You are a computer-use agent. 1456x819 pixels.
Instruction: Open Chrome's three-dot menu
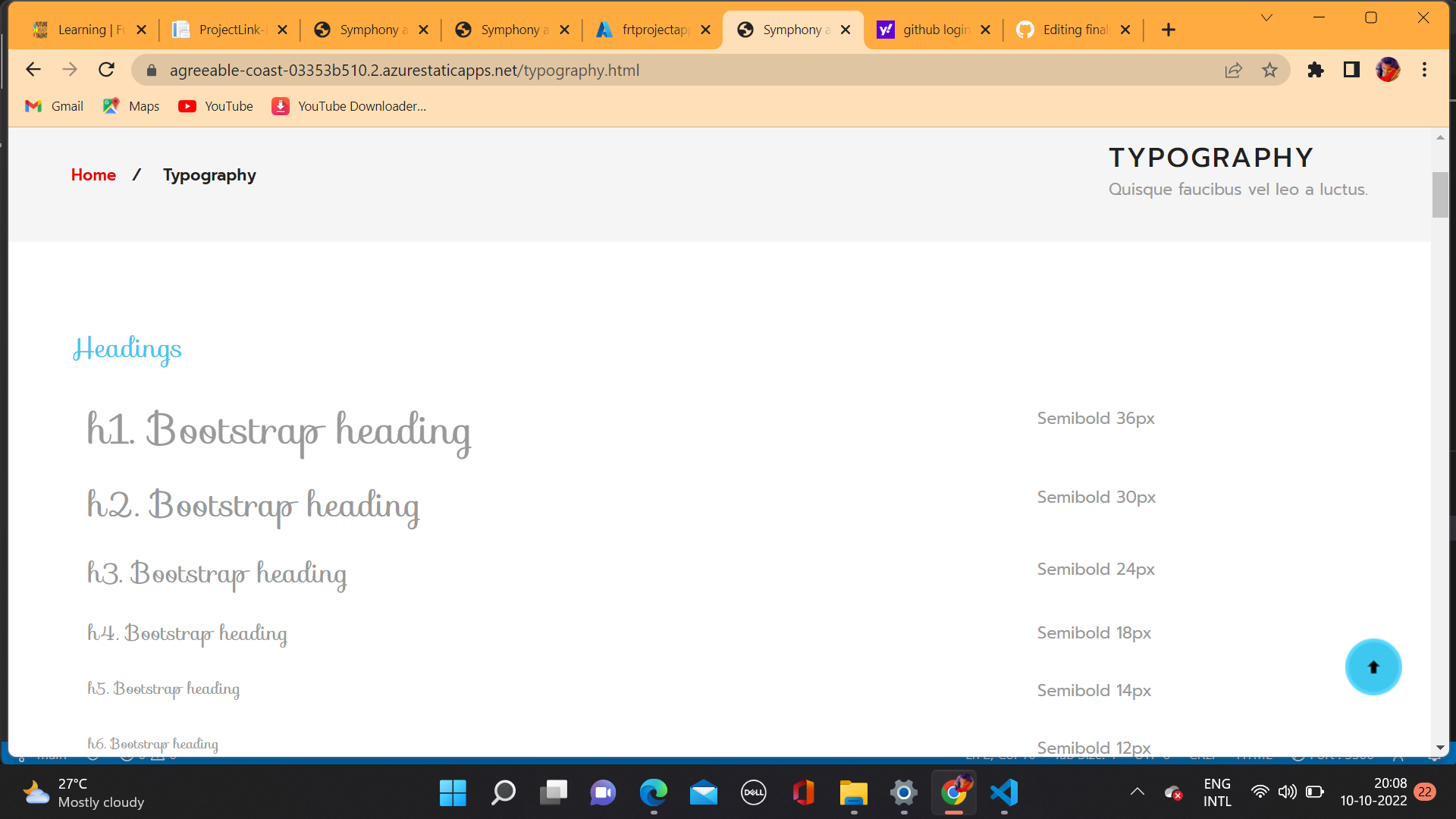click(x=1424, y=70)
